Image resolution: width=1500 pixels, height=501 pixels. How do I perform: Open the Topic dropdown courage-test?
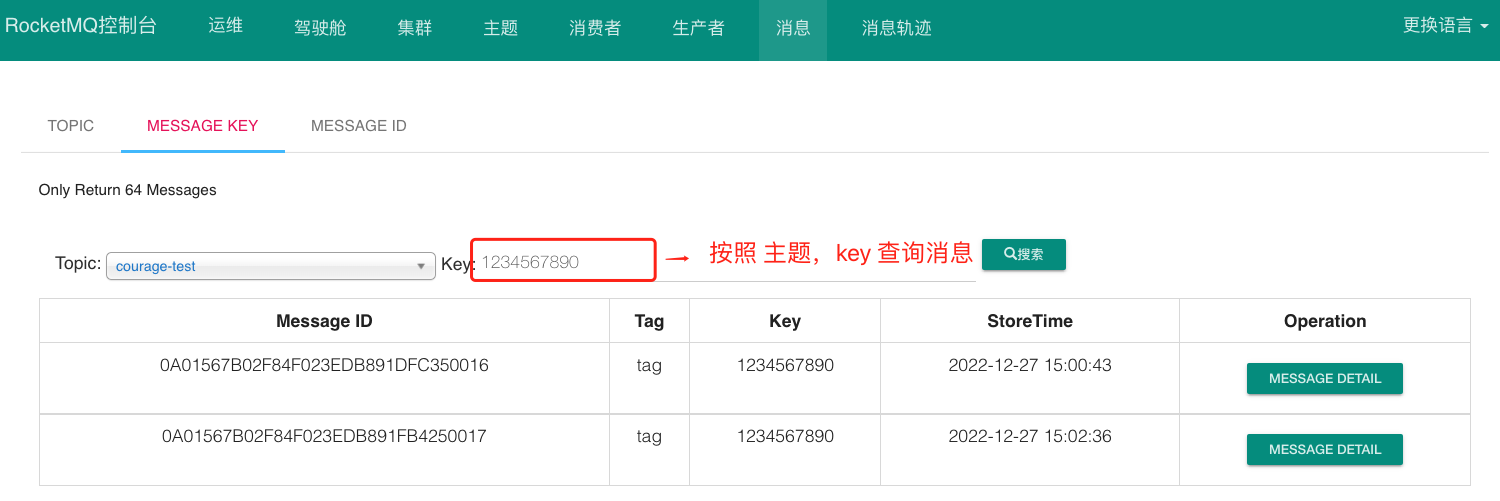click(x=270, y=266)
